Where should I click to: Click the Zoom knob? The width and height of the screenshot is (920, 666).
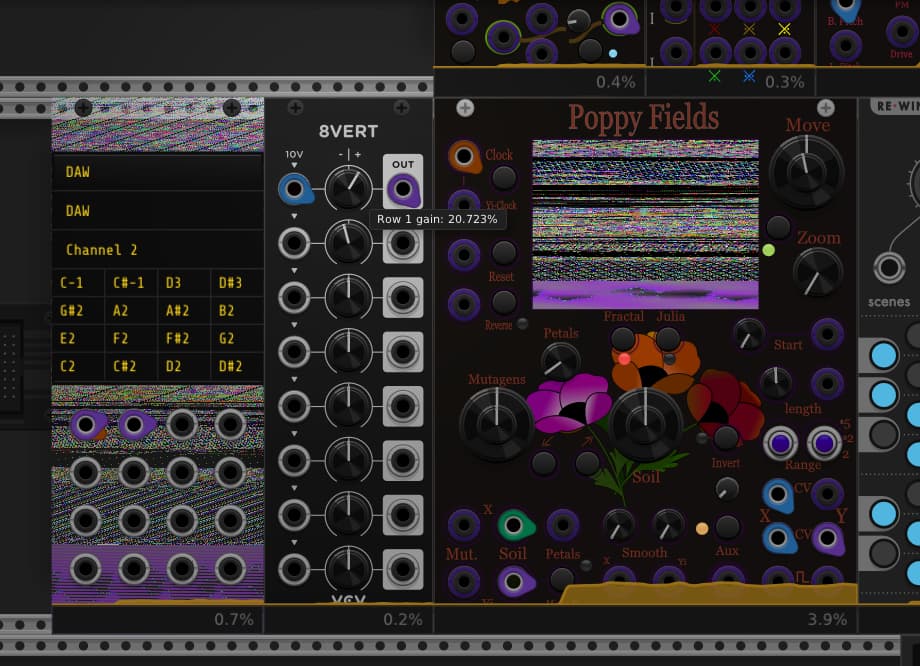click(x=818, y=271)
